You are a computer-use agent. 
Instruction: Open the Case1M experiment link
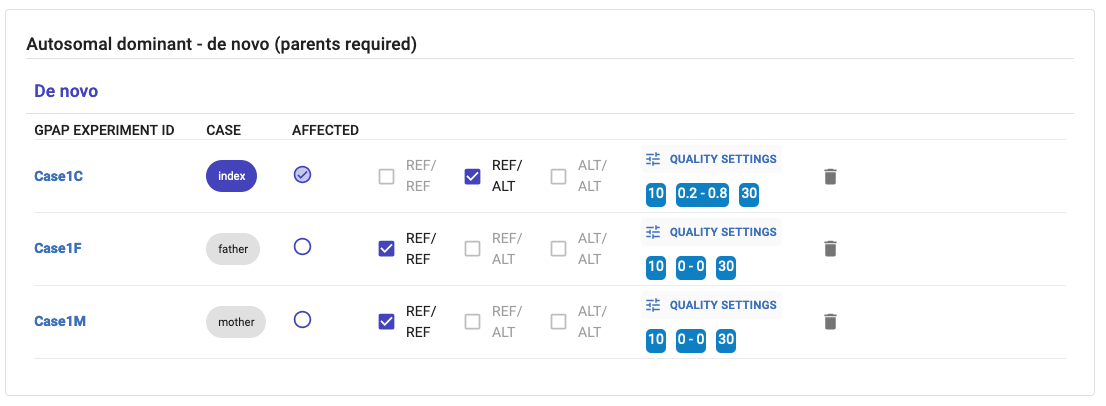coord(60,321)
